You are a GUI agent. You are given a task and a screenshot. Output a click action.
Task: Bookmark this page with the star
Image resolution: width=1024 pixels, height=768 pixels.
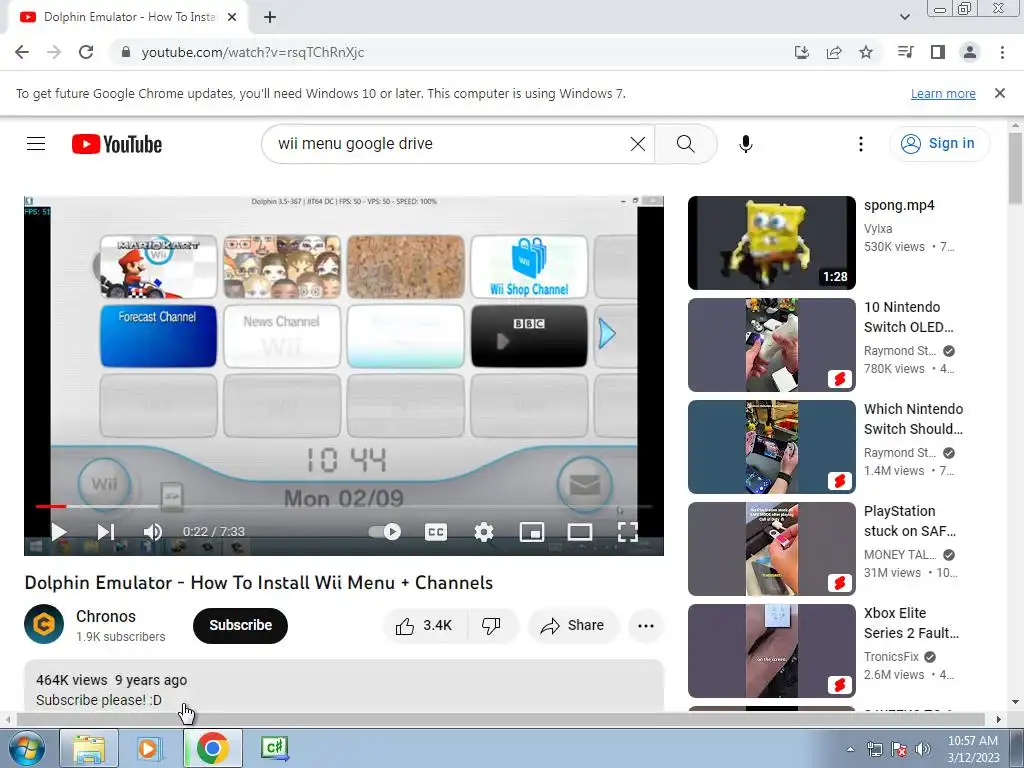(866, 52)
